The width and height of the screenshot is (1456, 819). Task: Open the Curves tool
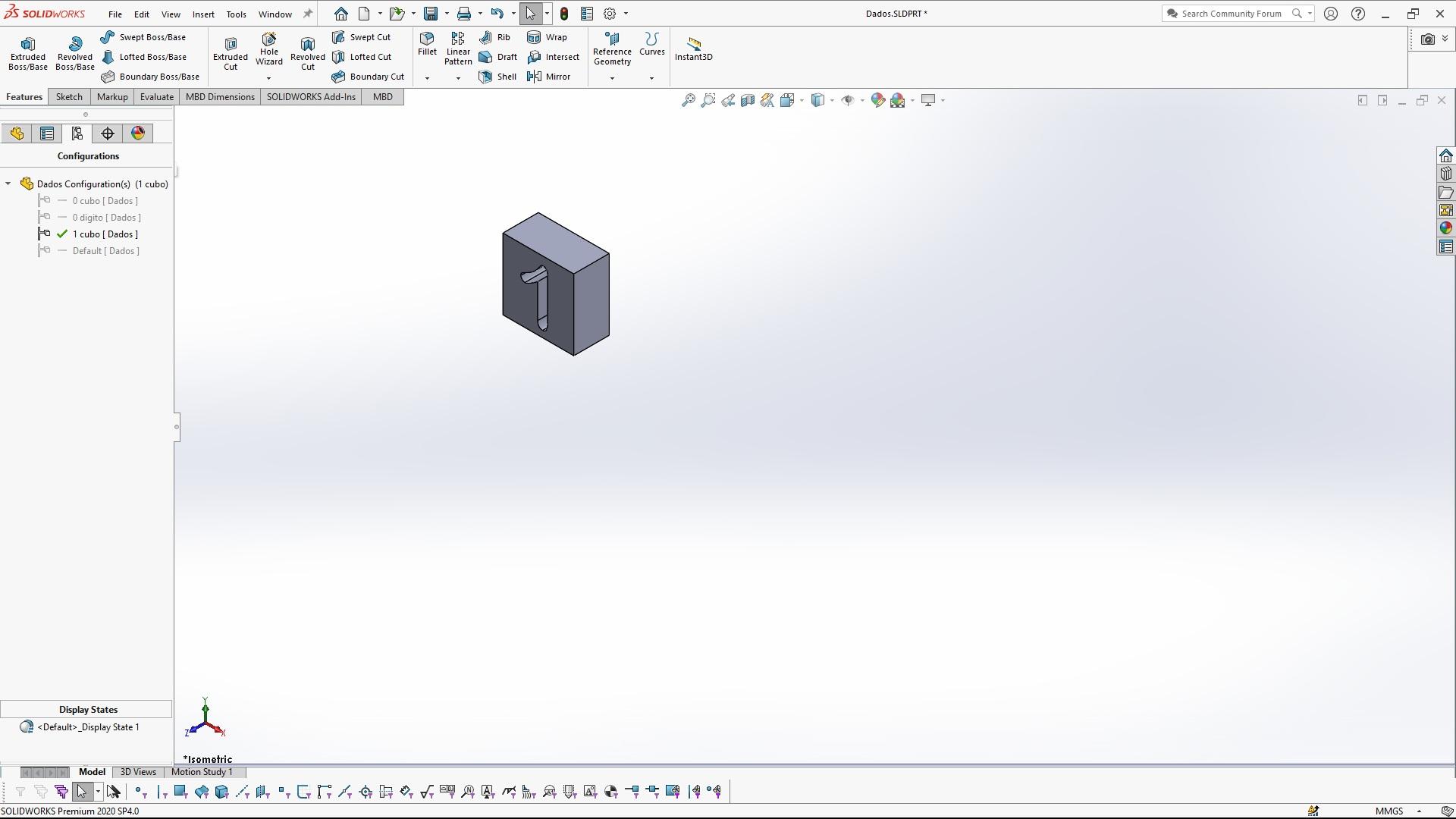tap(652, 44)
